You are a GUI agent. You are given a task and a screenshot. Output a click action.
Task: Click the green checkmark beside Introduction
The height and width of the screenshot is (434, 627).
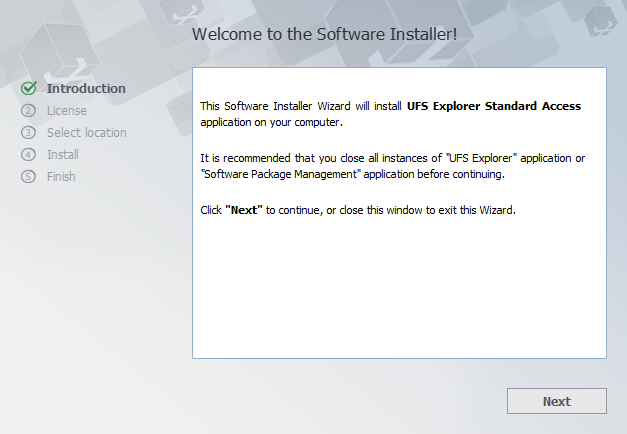[29, 88]
